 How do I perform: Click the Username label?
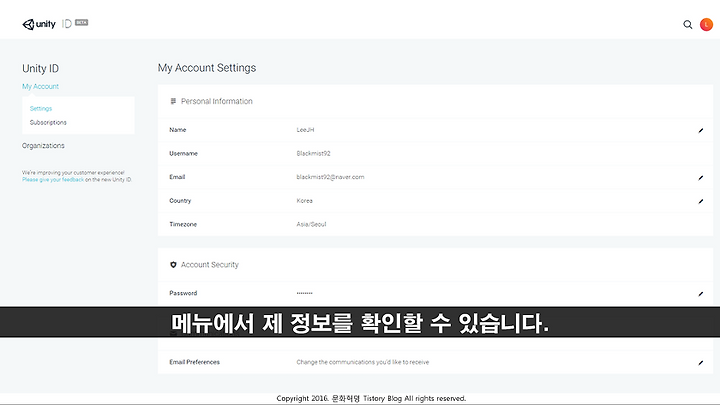click(x=183, y=153)
